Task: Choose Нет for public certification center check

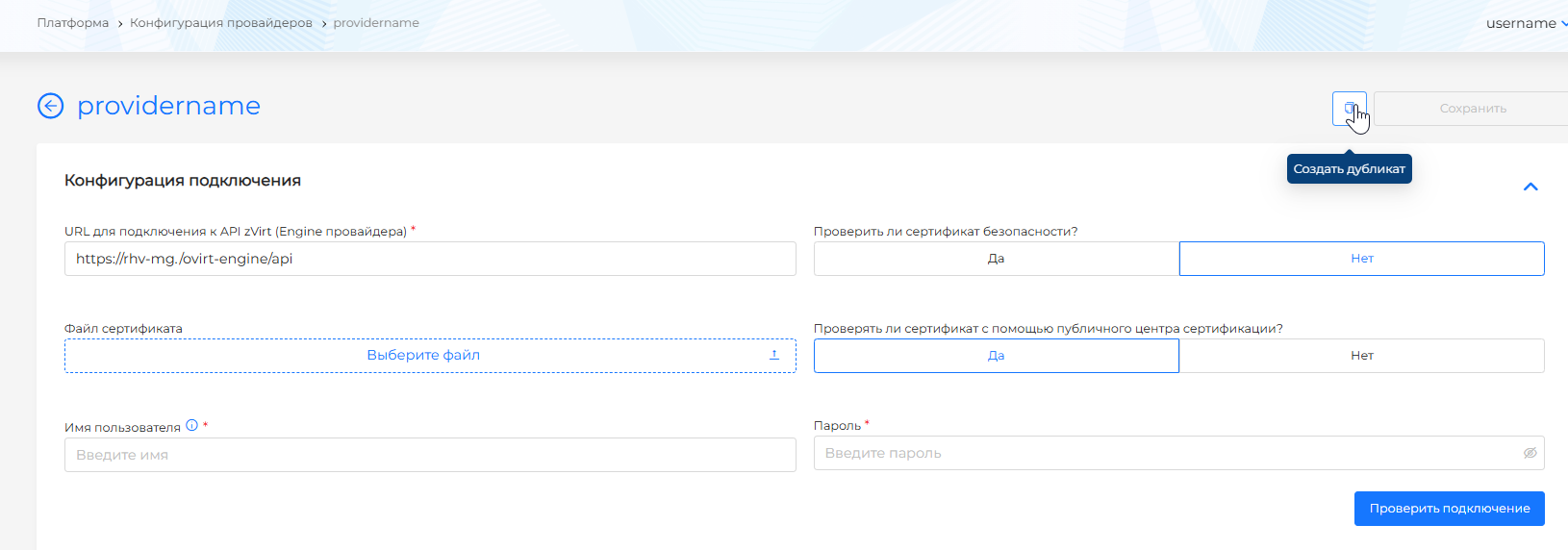Action: click(1361, 356)
